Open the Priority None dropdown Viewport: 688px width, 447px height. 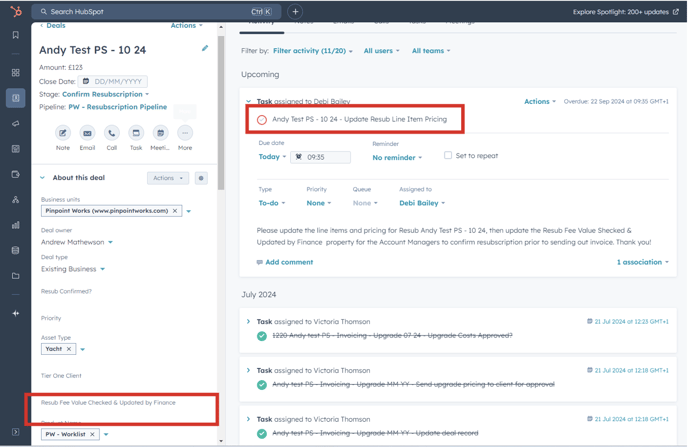[319, 203]
